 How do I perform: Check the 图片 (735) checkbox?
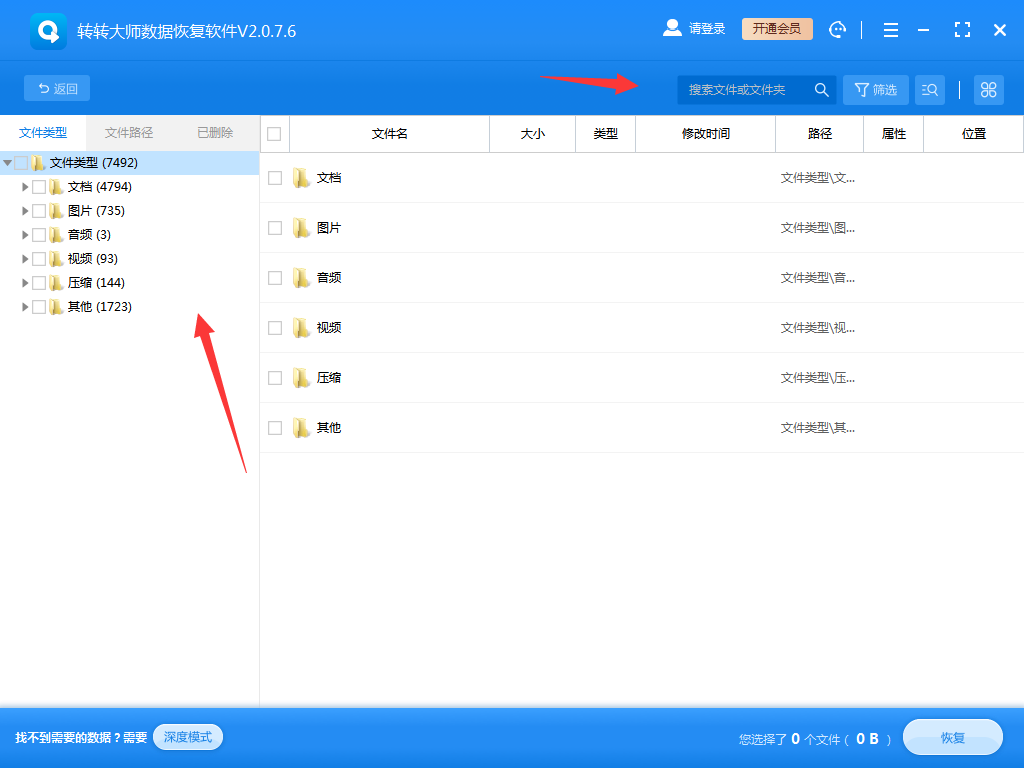[40, 210]
